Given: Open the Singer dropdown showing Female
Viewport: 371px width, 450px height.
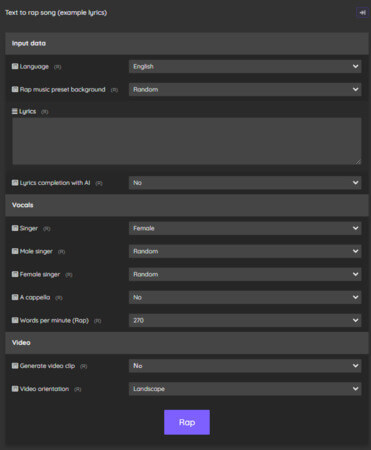Looking at the screenshot, I should [245, 228].
